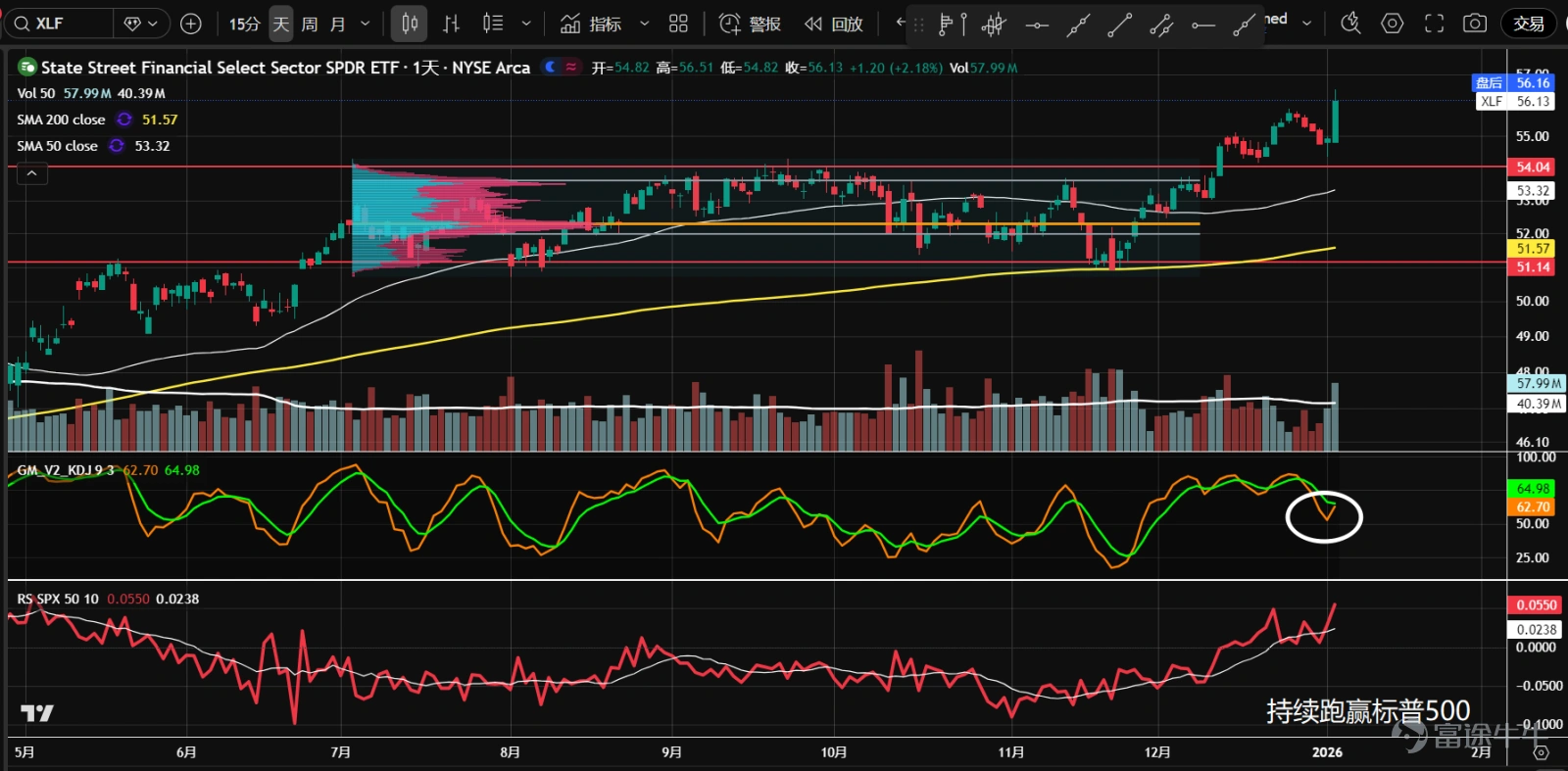Switch to the 15分 interval

244,24
